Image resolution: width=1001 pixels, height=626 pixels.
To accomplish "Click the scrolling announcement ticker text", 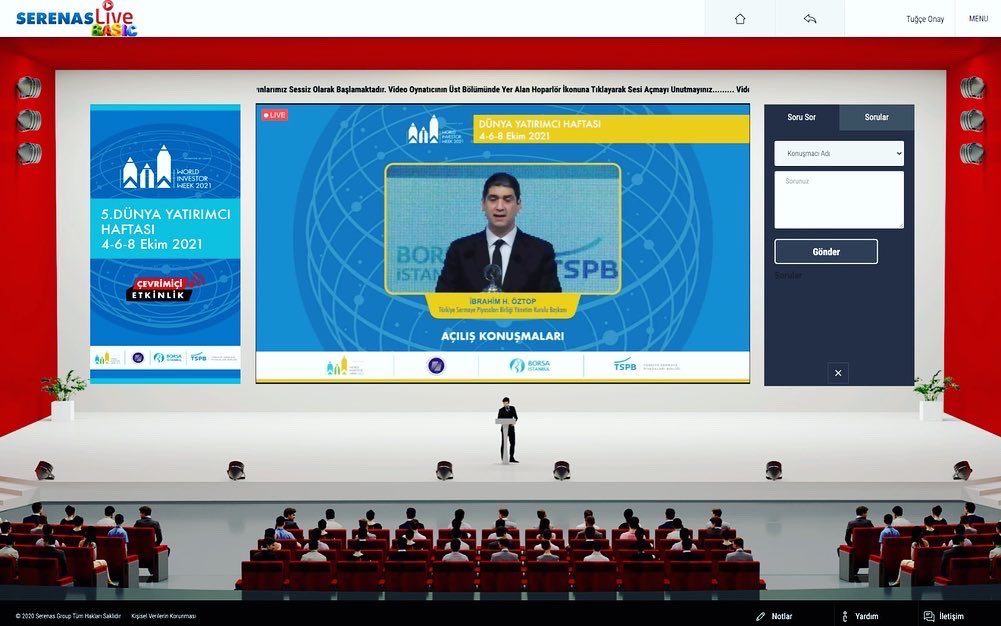I will click(502, 89).
